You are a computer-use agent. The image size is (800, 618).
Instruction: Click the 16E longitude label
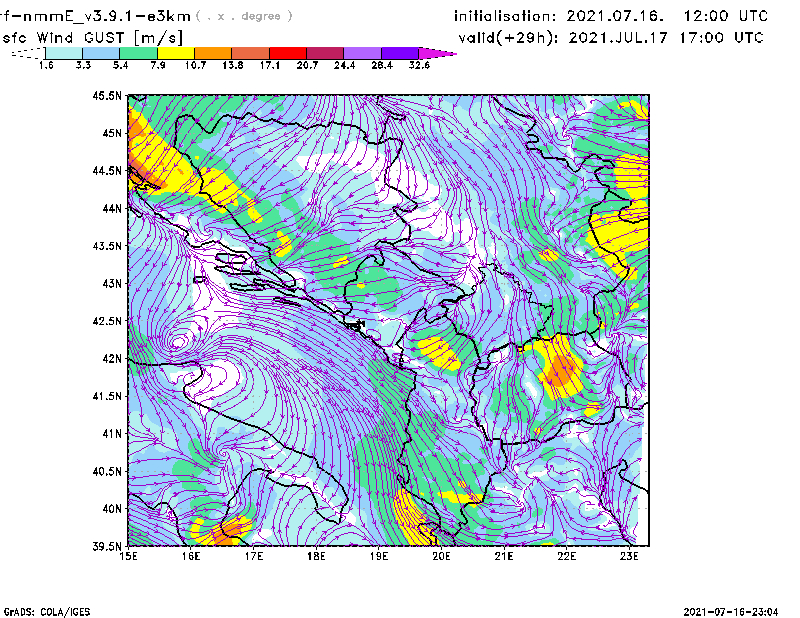tap(191, 556)
